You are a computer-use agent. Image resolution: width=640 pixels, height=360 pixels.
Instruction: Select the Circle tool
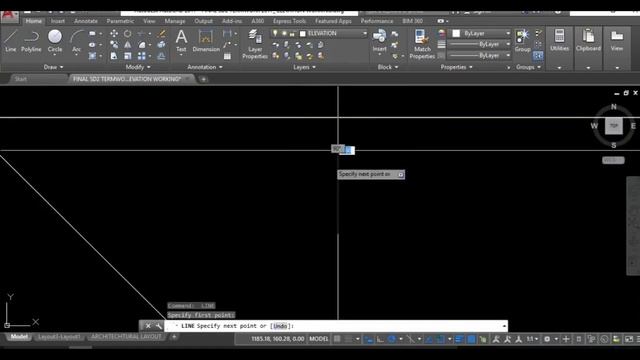55,41
